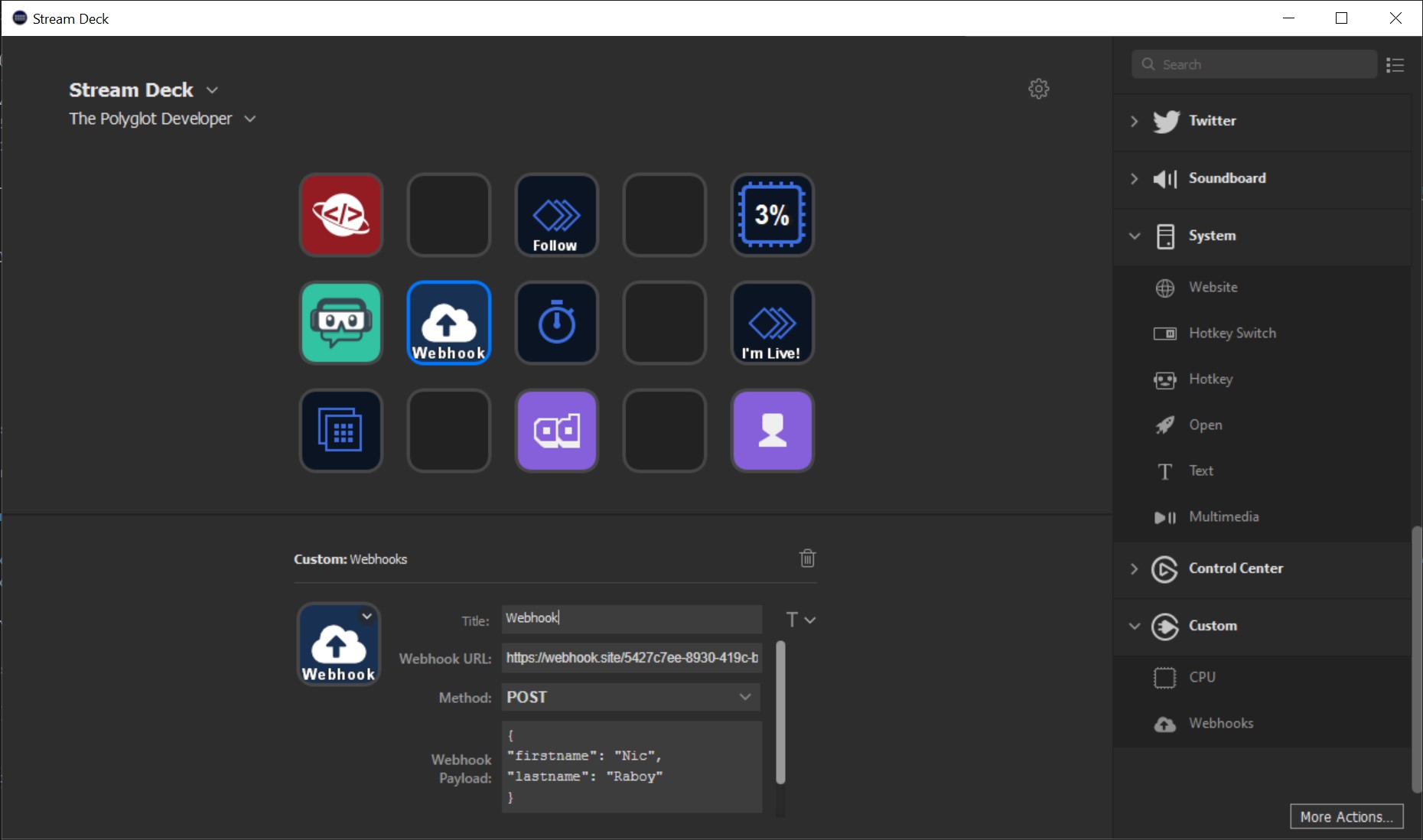Select the empty key between calendar and purple camera keys
The width and height of the screenshot is (1423, 840).
click(449, 431)
